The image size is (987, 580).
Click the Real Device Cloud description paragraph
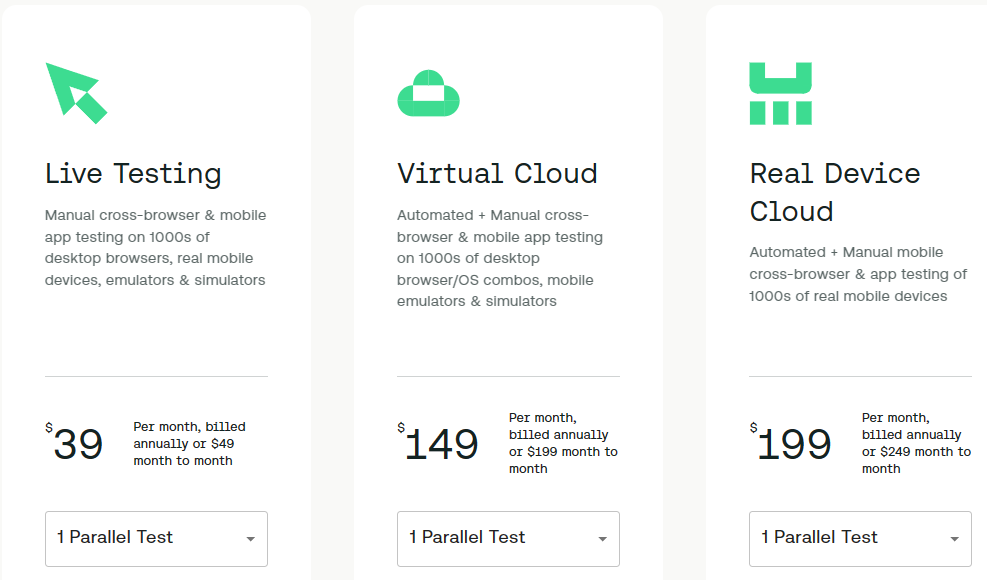coord(858,274)
